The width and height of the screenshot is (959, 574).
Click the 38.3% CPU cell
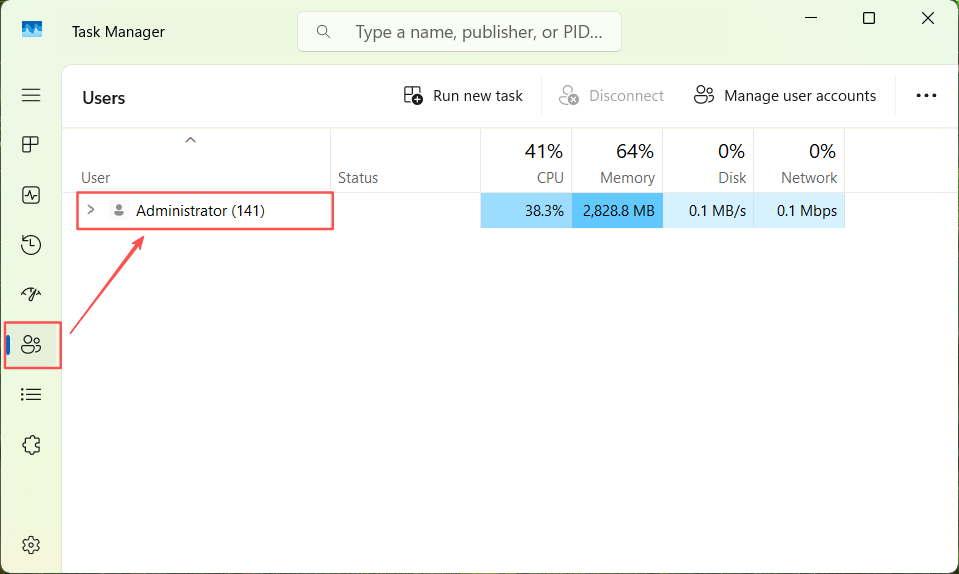click(526, 210)
